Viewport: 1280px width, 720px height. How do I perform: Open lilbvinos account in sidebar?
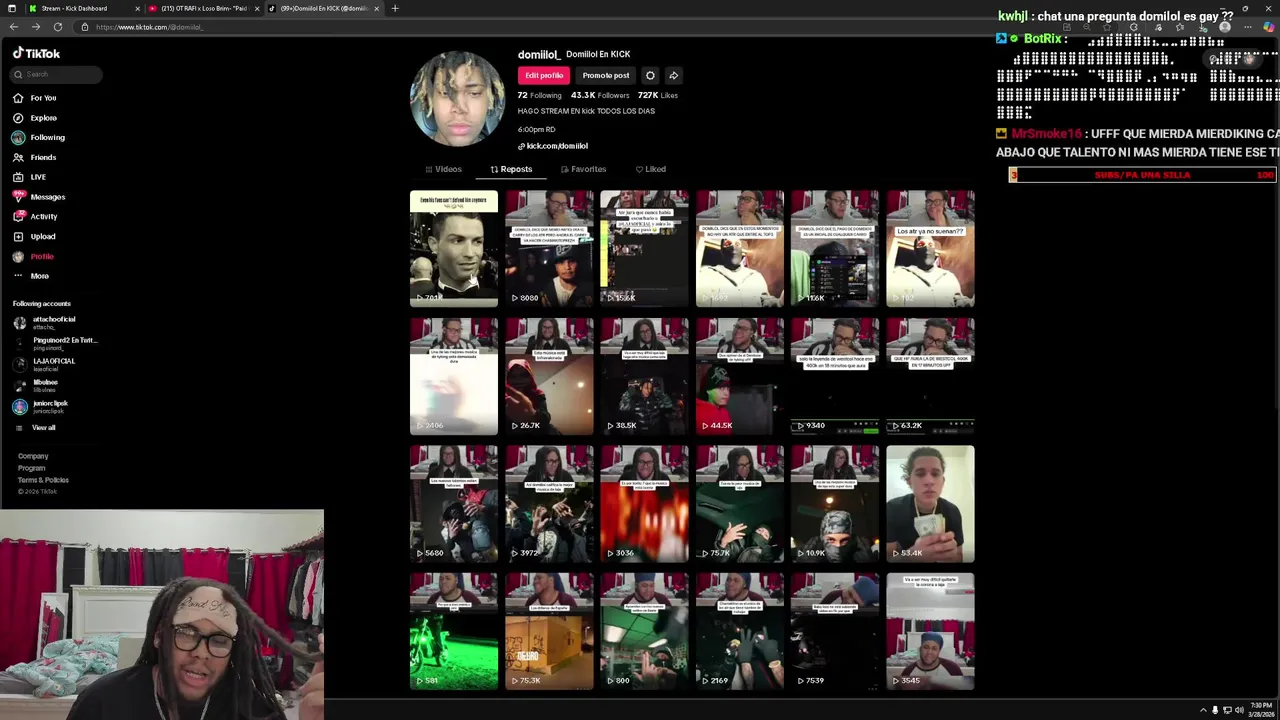point(36,385)
